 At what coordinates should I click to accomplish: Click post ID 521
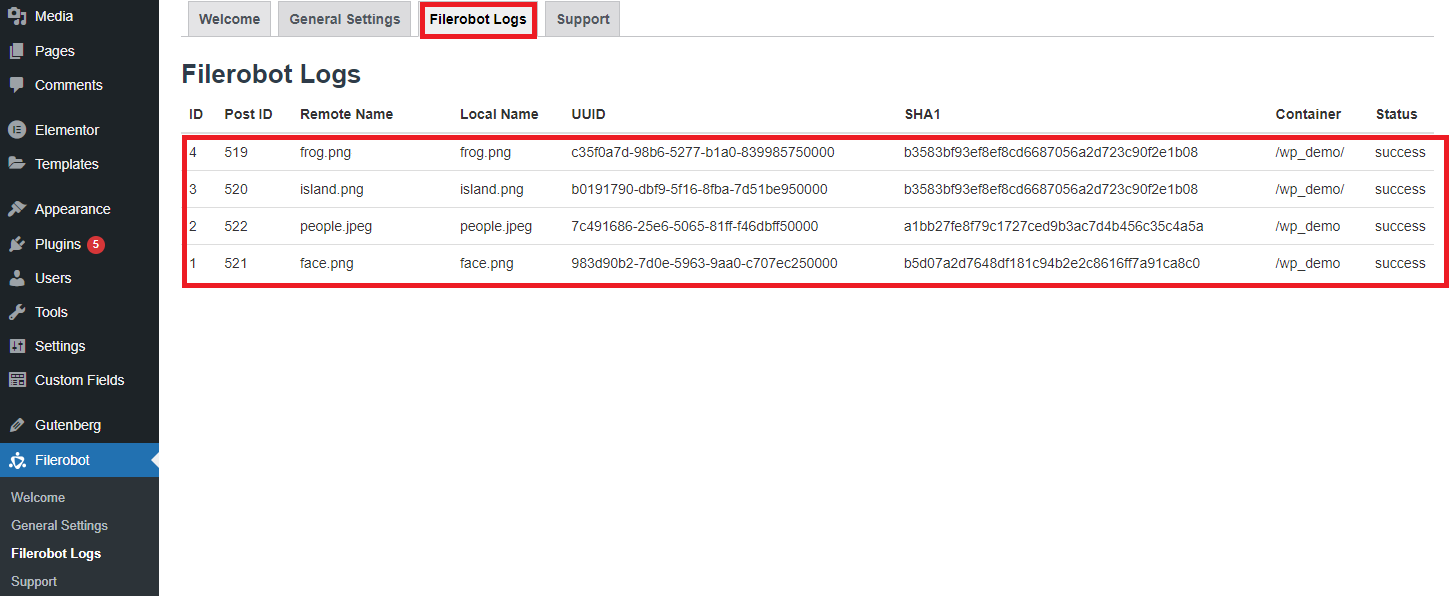click(x=236, y=263)
